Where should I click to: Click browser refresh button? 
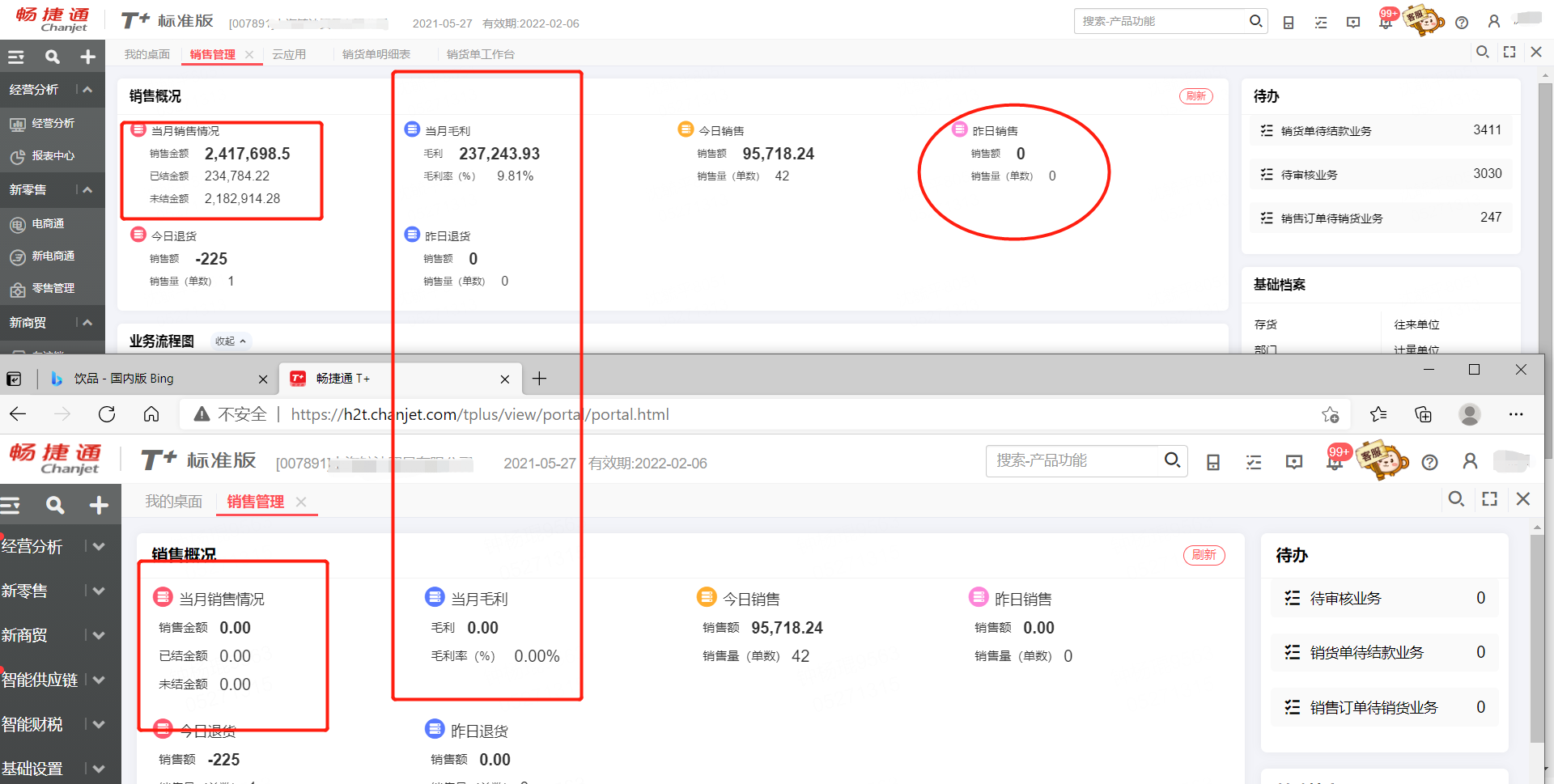tap(107, 414)
